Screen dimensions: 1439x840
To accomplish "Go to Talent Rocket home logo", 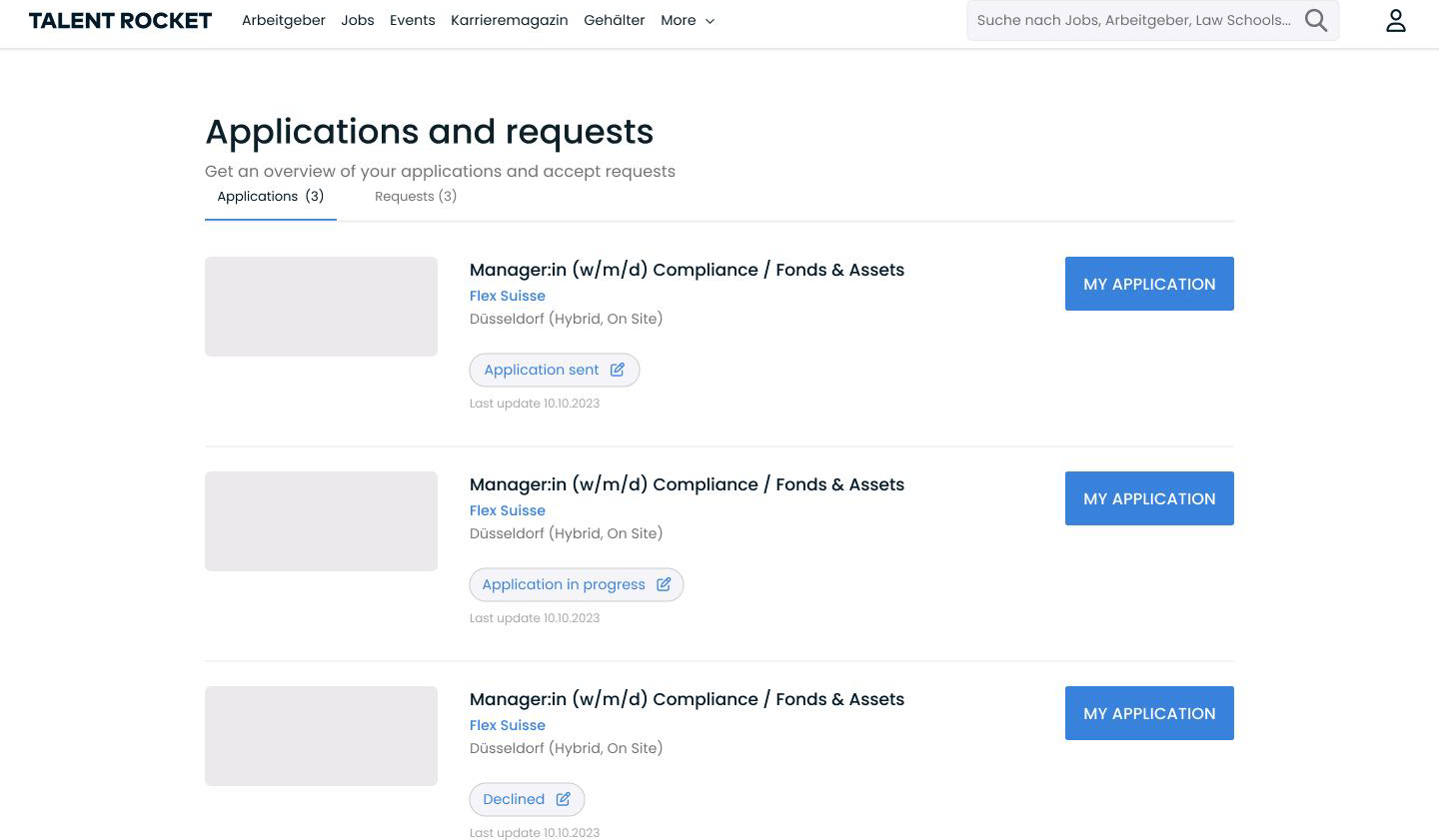I will tap(120, 20).
